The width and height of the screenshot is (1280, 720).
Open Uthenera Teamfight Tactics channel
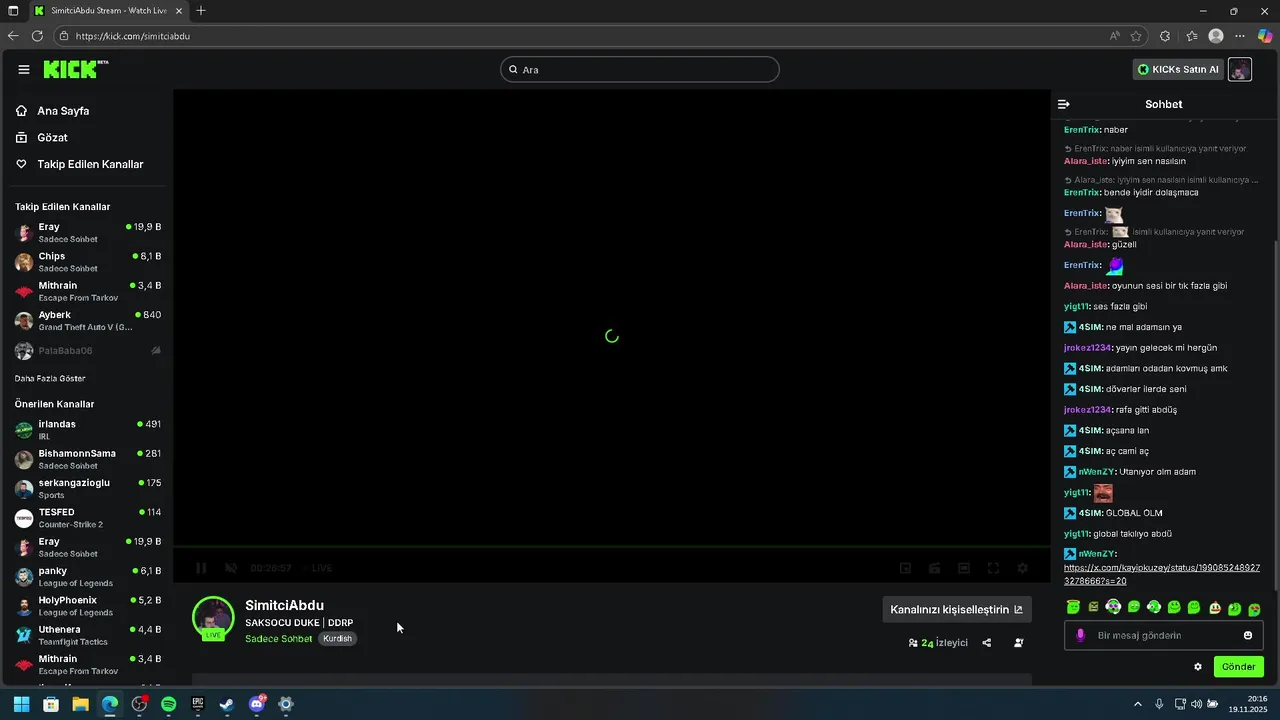tap(88, 635)
